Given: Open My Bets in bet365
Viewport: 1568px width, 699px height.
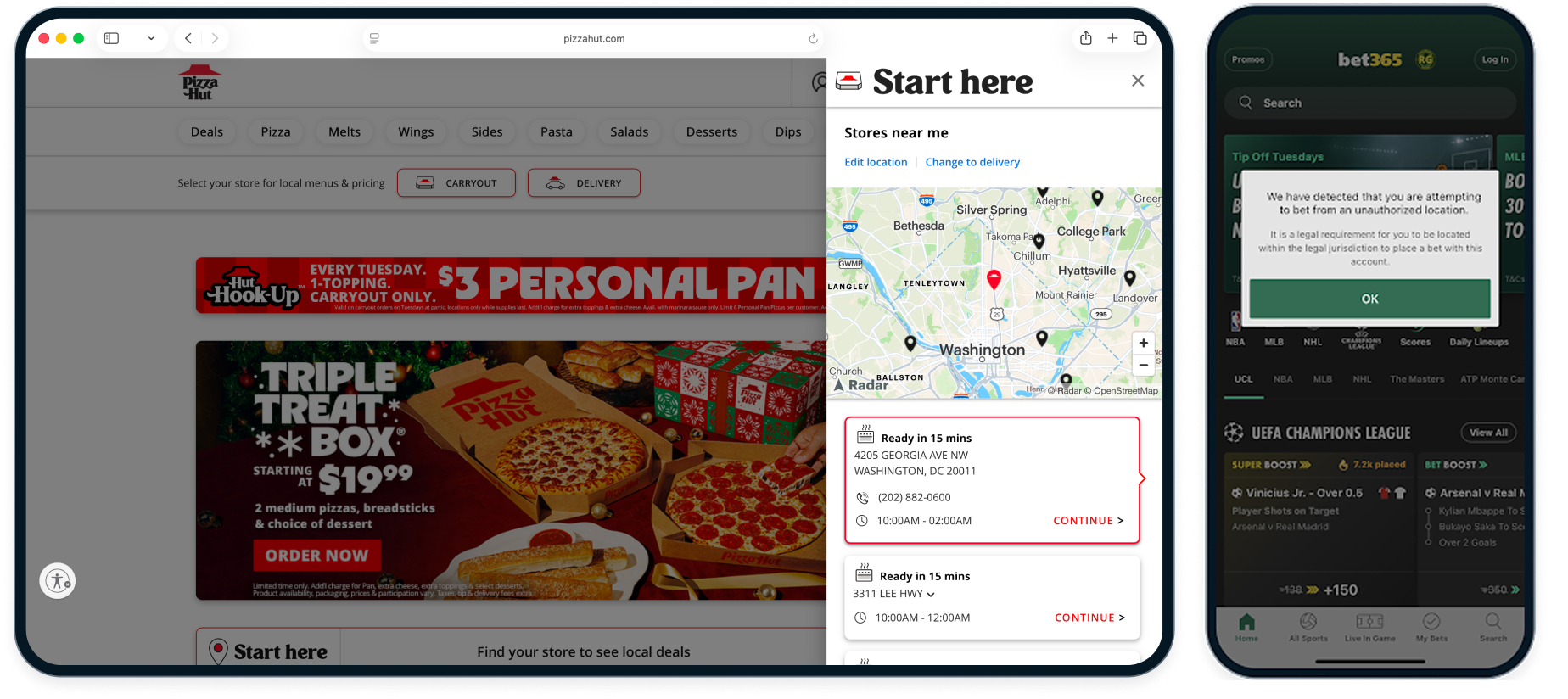Looking at the screenshot, I should pyautogui.click(x=1431, y=627).
